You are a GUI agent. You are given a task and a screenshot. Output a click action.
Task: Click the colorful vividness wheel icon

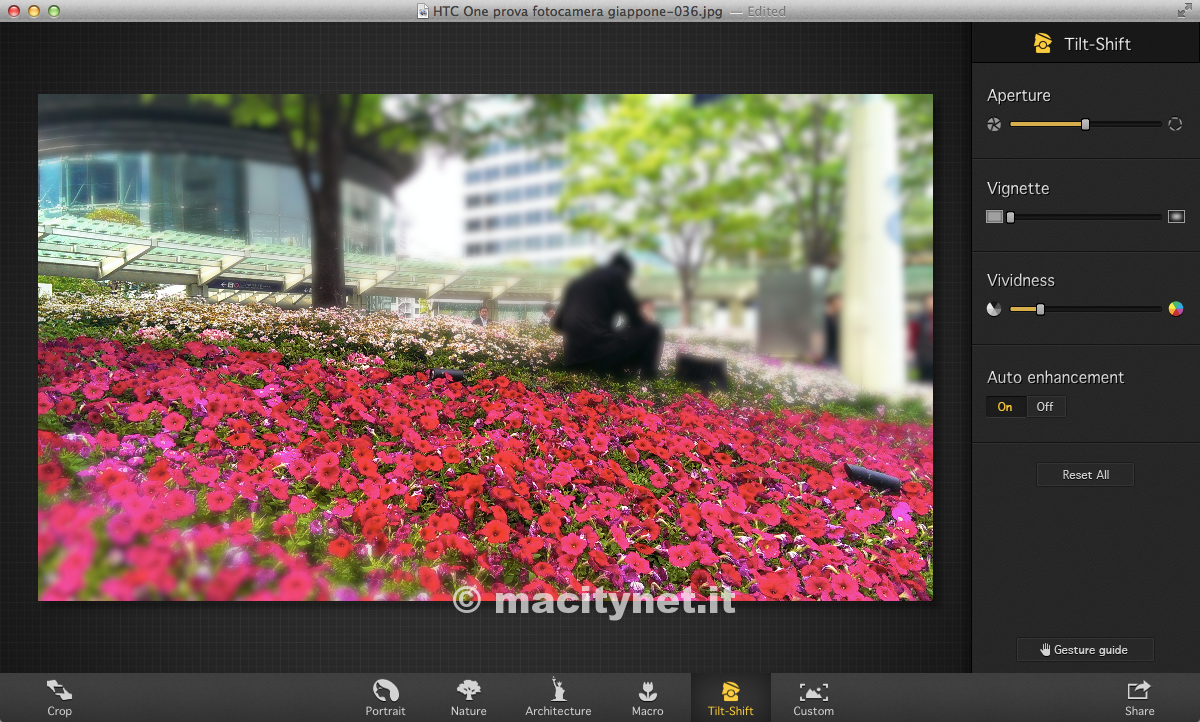point(1176,309)
